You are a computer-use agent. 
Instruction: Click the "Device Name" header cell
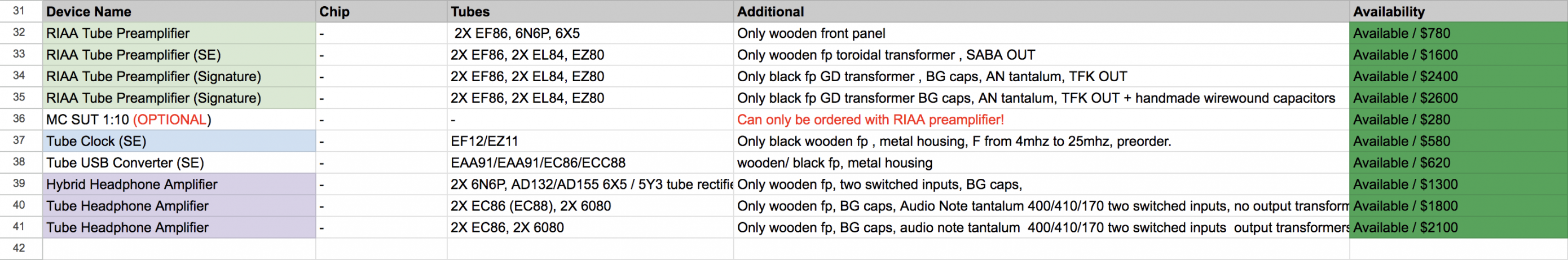click(x=179, y=12)
